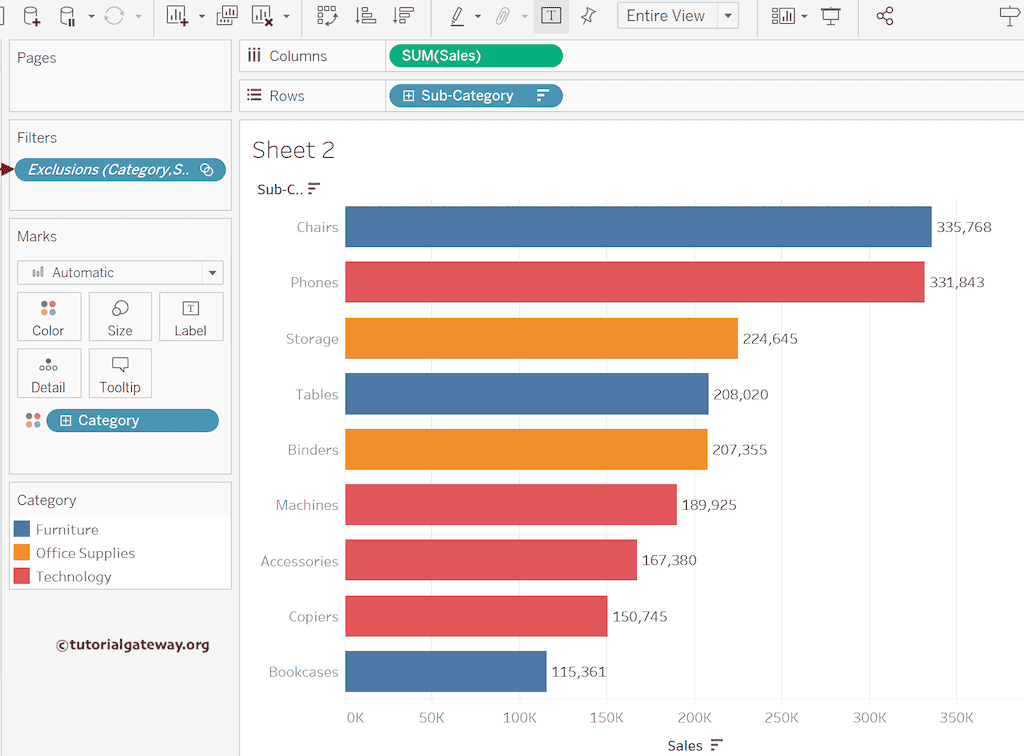
Task: Toggle the Fix Axes pin icon
Action: pyautogui.click(x=588, y=16)
